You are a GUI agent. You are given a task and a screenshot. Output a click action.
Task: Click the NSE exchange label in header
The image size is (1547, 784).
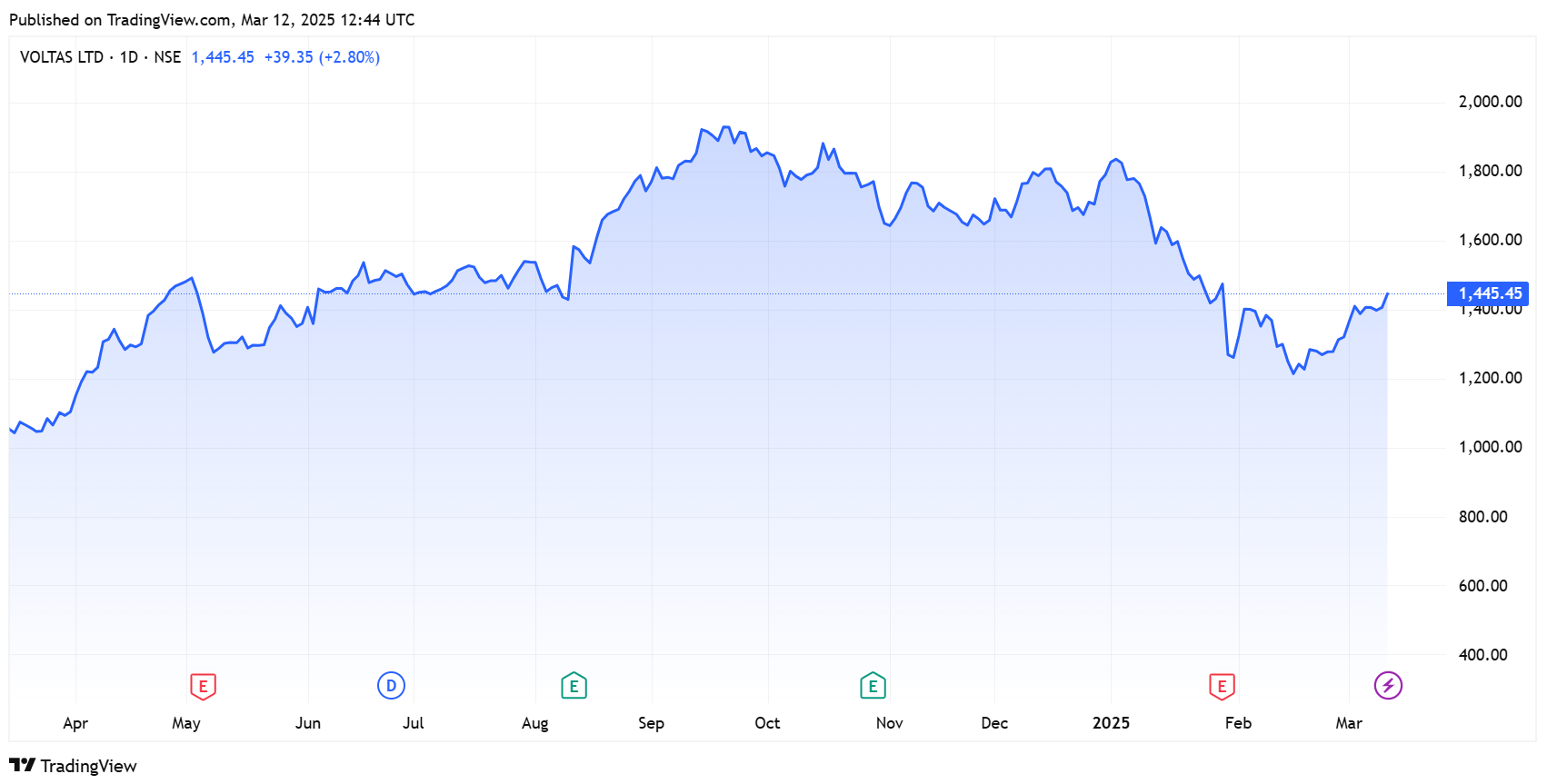click(167, 57)
